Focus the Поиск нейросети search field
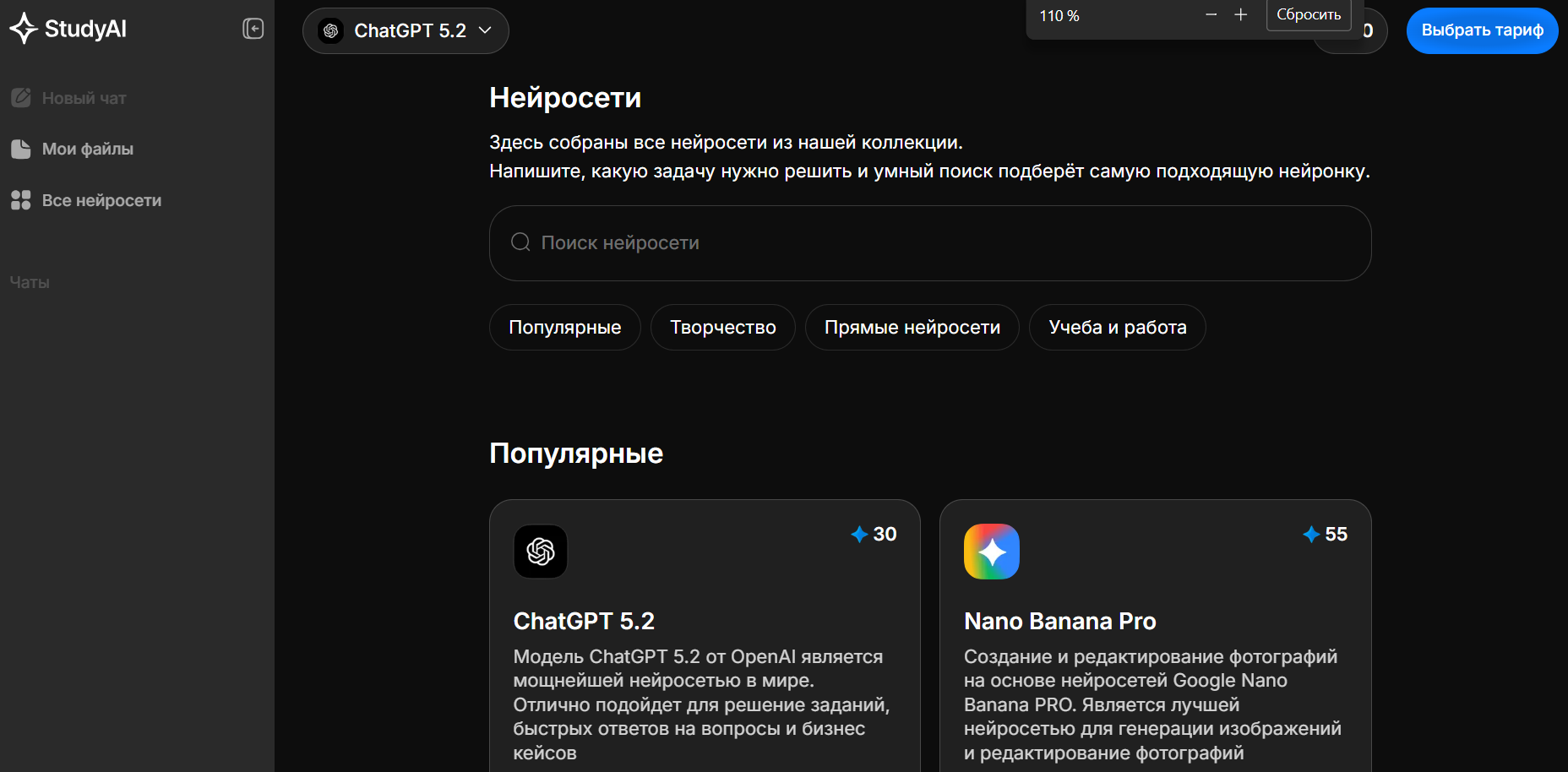 point(929,243)
